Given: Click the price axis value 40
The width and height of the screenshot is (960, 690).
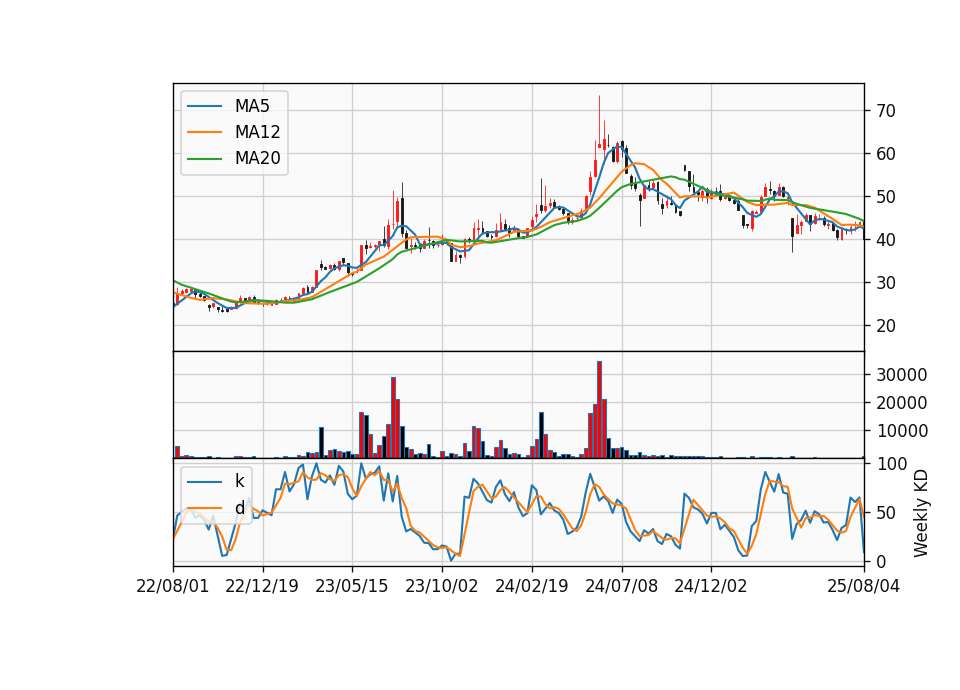Looking at the screenshot, I should tap(885, 240).
